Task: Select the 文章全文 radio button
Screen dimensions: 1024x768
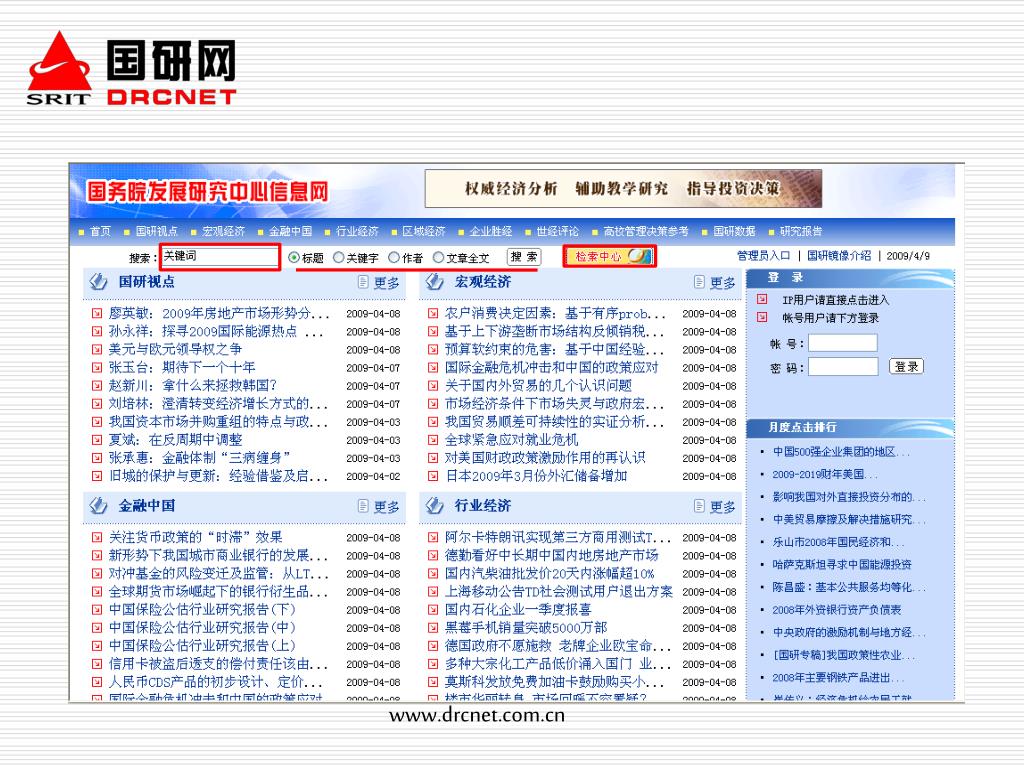Action: pyautogui.click(x=438, y=257)
